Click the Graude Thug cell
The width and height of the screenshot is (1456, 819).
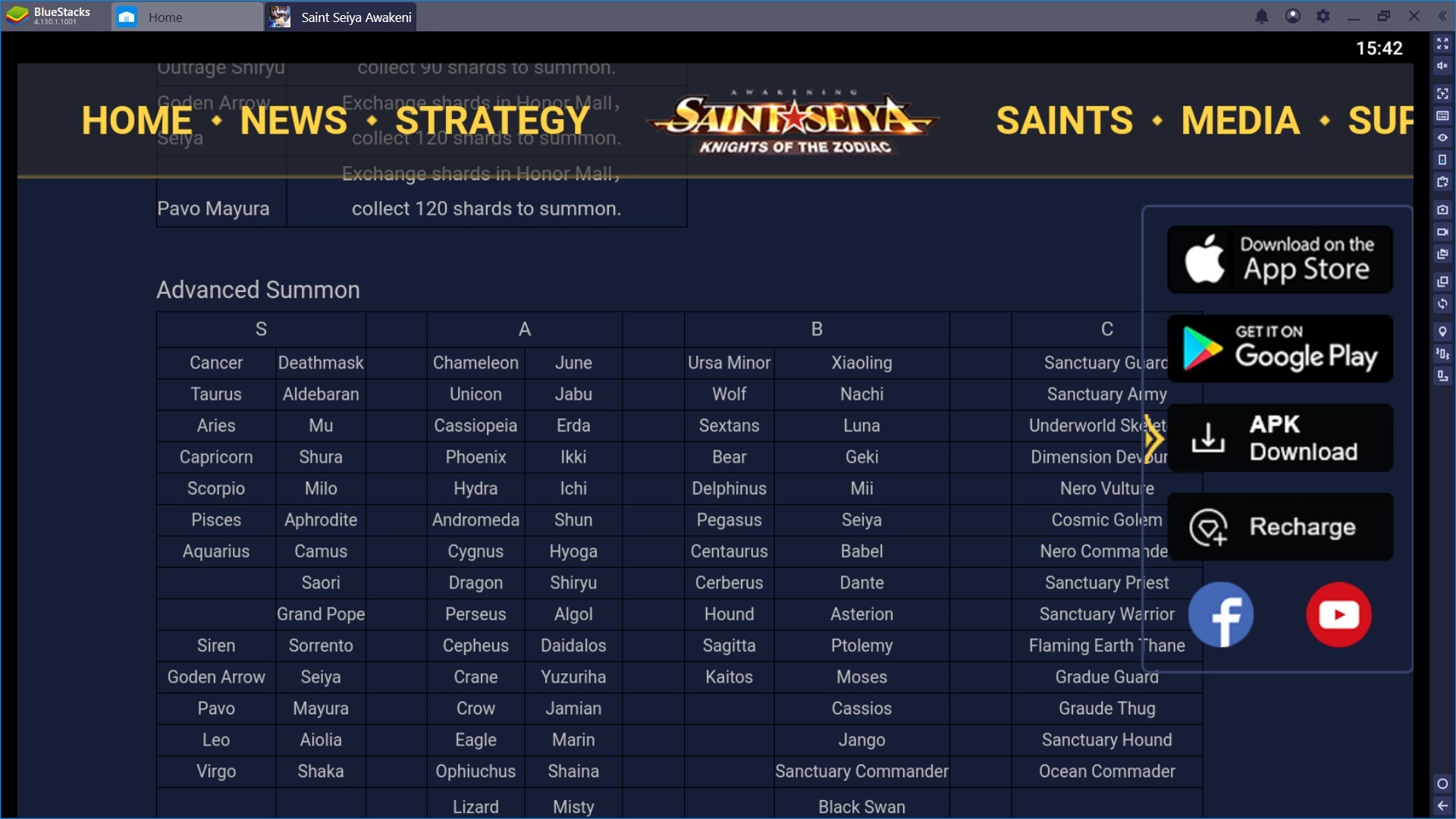click(x=1106, y=708)
